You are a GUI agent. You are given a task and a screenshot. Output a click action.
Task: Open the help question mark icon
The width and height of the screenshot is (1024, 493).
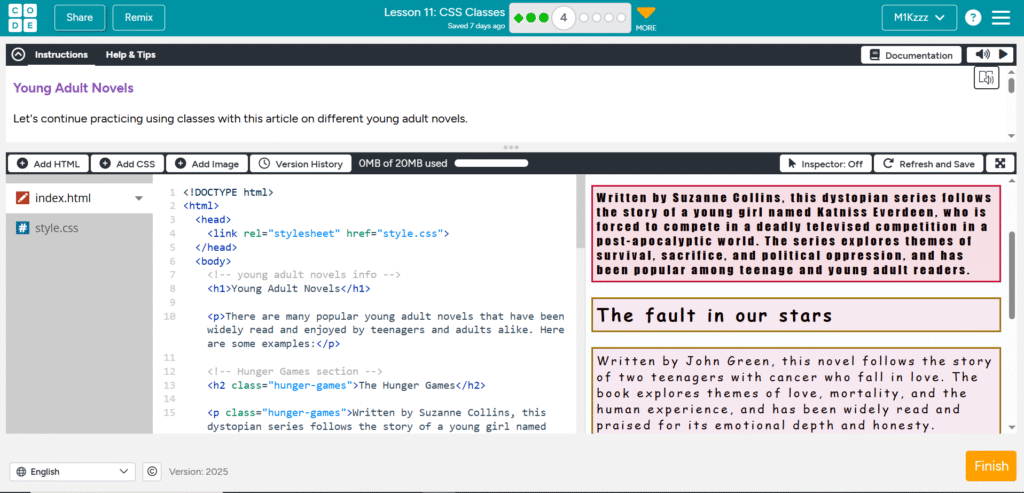click(972, 17)
